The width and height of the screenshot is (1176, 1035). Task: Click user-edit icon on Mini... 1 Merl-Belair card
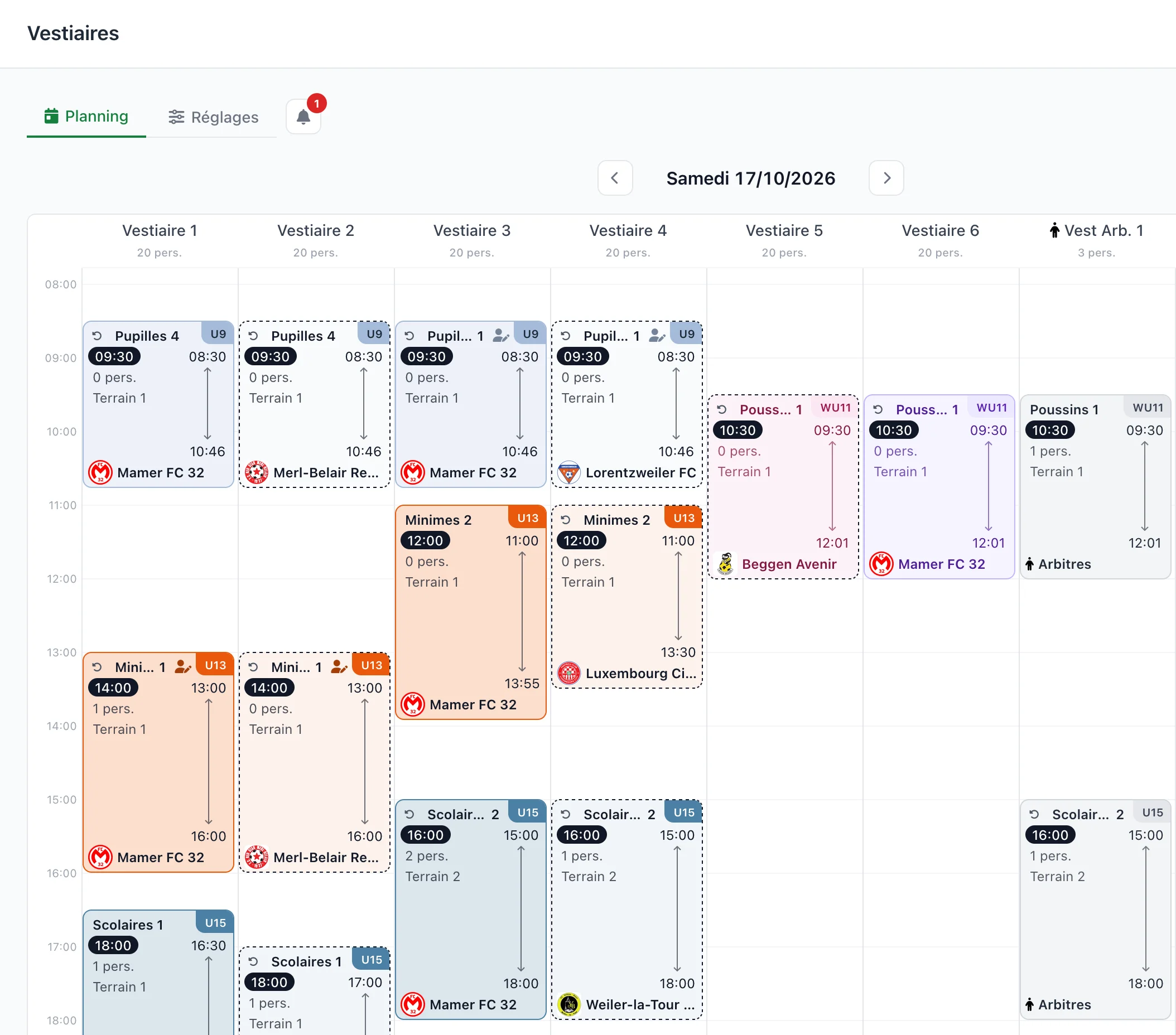(x=339, y=666)
